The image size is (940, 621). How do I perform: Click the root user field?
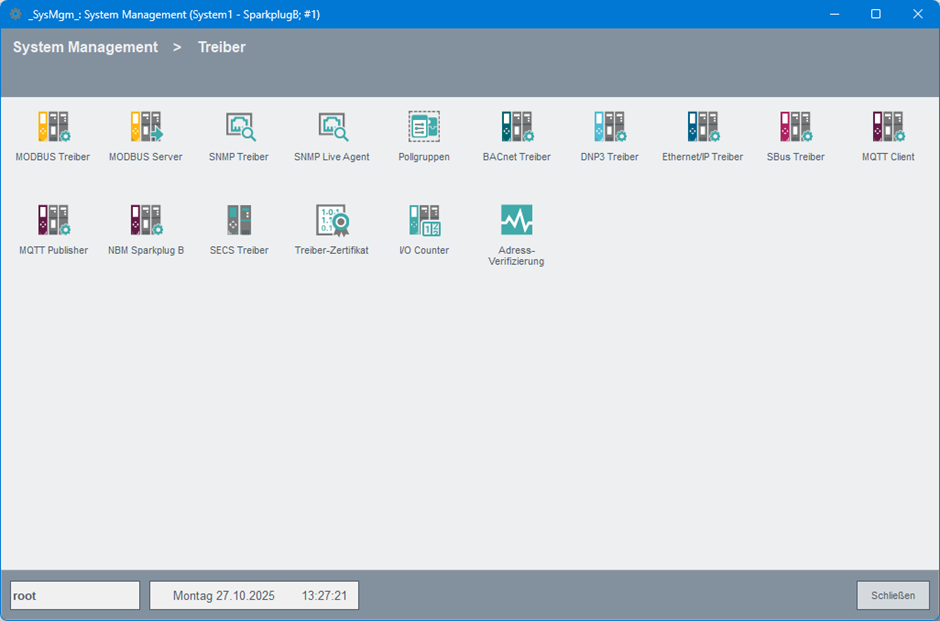click(x=75, y=595)
